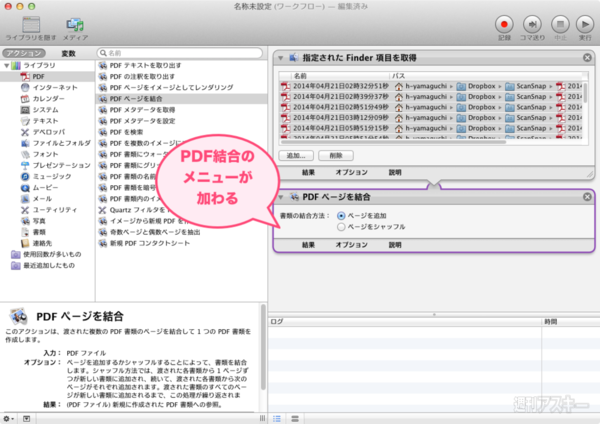600x424 pixels.
Task: Open オプション tab of Finder items action
Action: (351, 173)
